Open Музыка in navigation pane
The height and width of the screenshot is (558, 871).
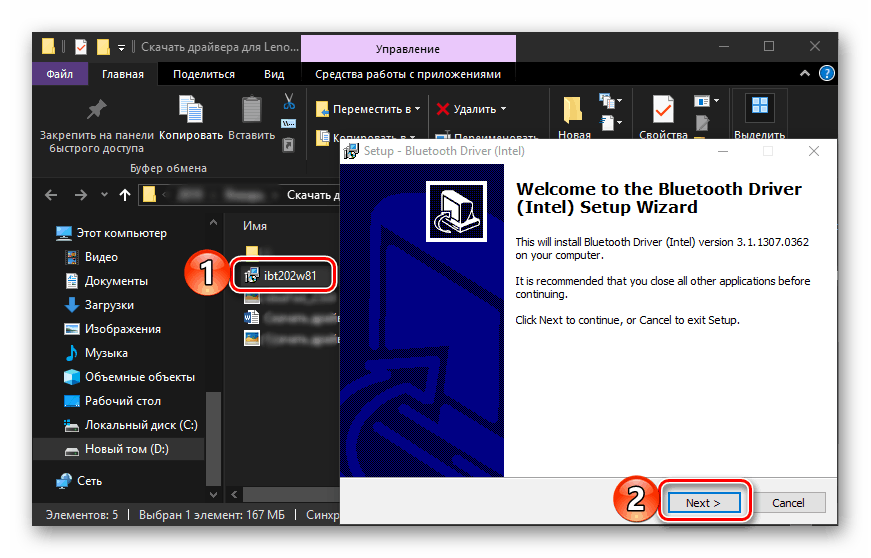(x=106, y=353)
